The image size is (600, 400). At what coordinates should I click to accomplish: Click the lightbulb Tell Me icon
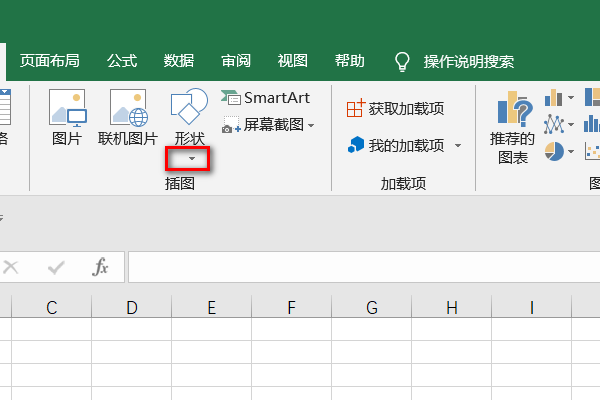[x=402, y=62]
